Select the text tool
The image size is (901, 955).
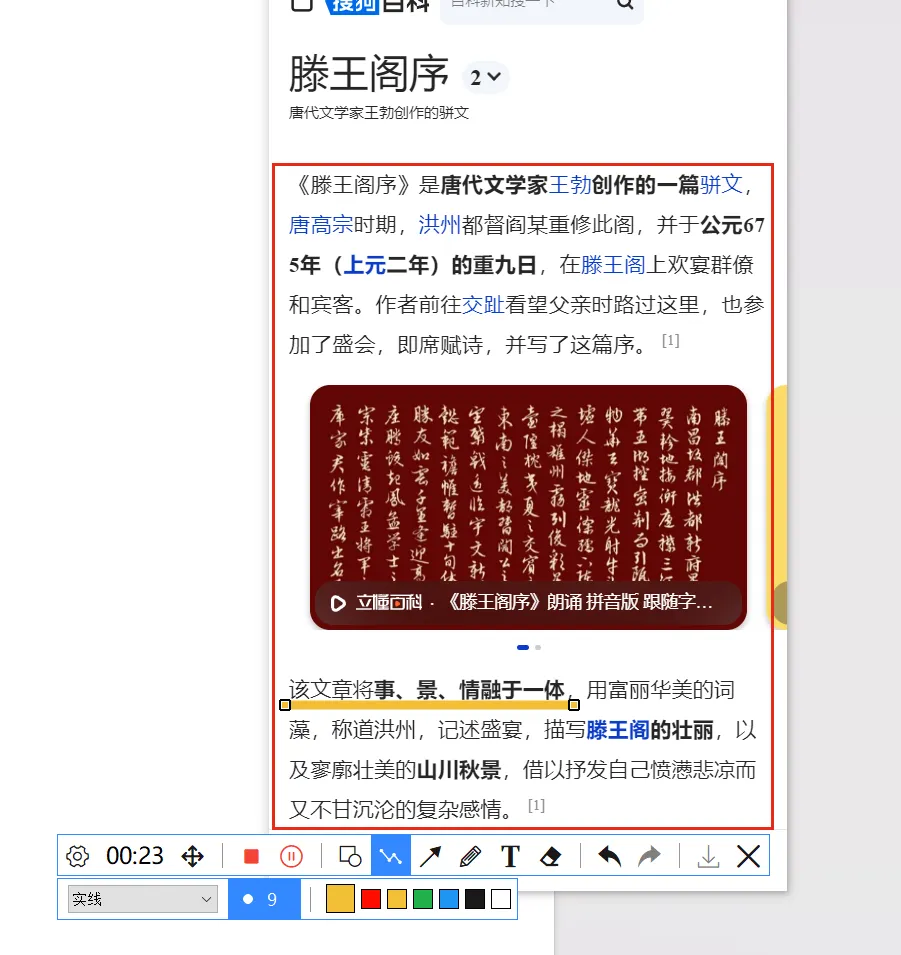510,856
